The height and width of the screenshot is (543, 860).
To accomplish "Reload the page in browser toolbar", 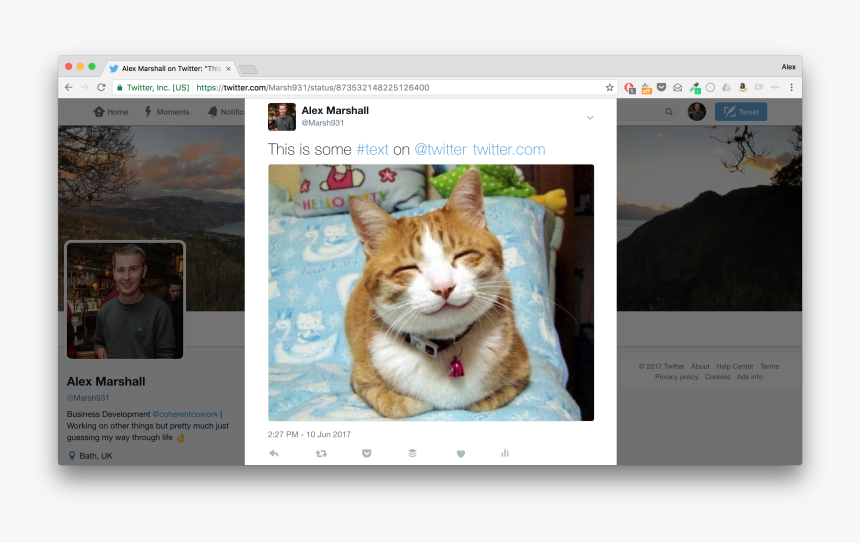I will (x=101, y=88).
